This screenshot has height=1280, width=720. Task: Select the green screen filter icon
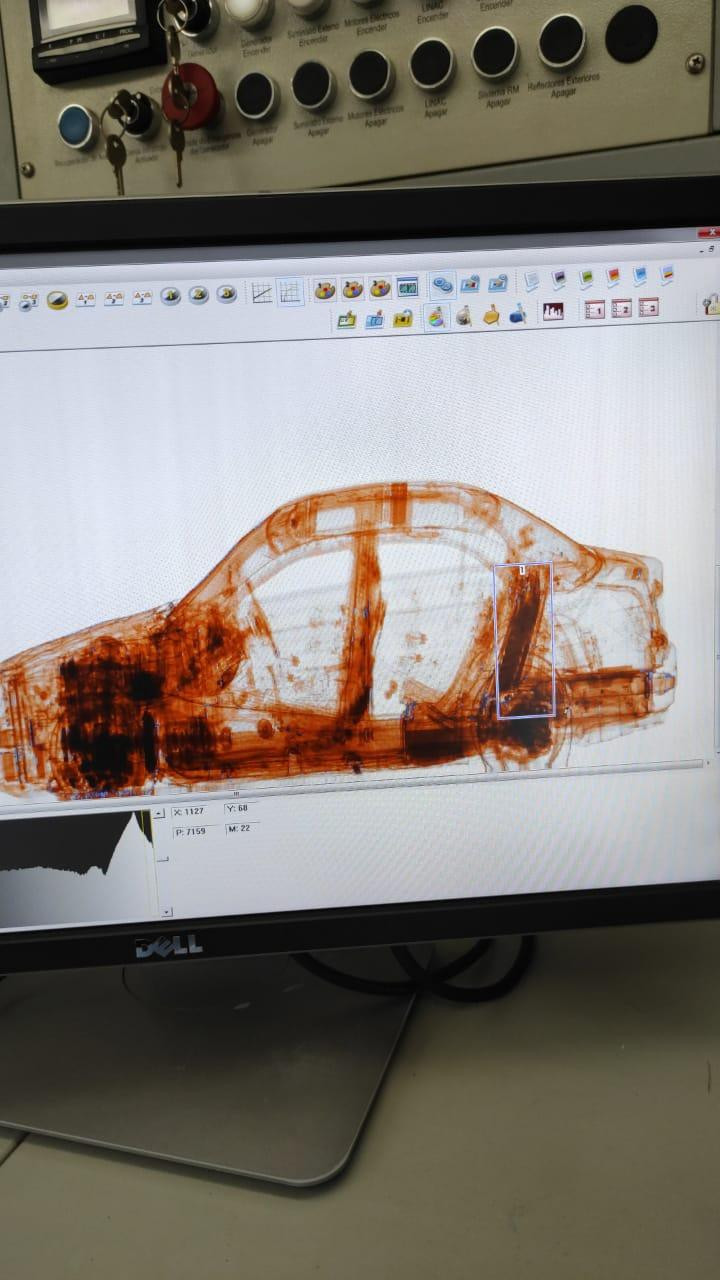[x=586, y=278]
